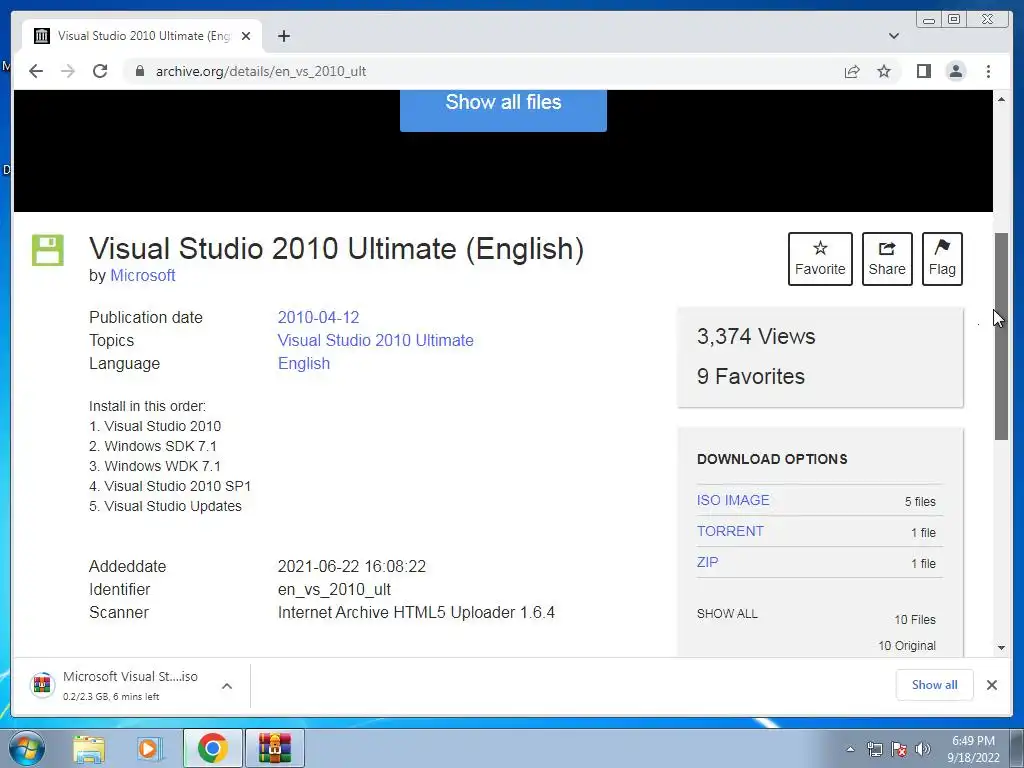Image resolution: width=1024 pixels, height=768 pixels.
Task: Bookmark this page with the star icon
Action: coord(884,71)
